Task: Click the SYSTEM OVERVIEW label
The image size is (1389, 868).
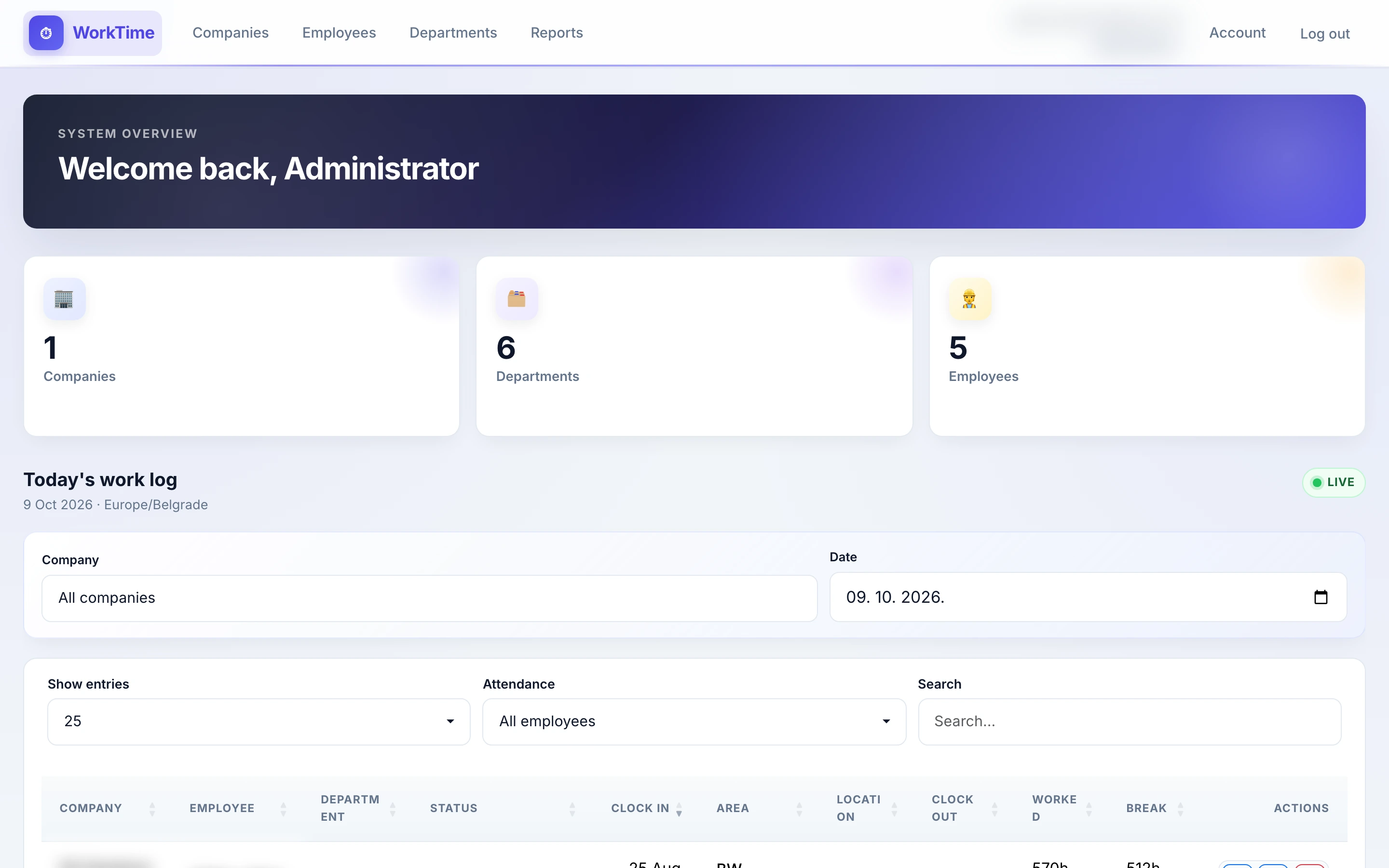Action: [x=127, y=134]
